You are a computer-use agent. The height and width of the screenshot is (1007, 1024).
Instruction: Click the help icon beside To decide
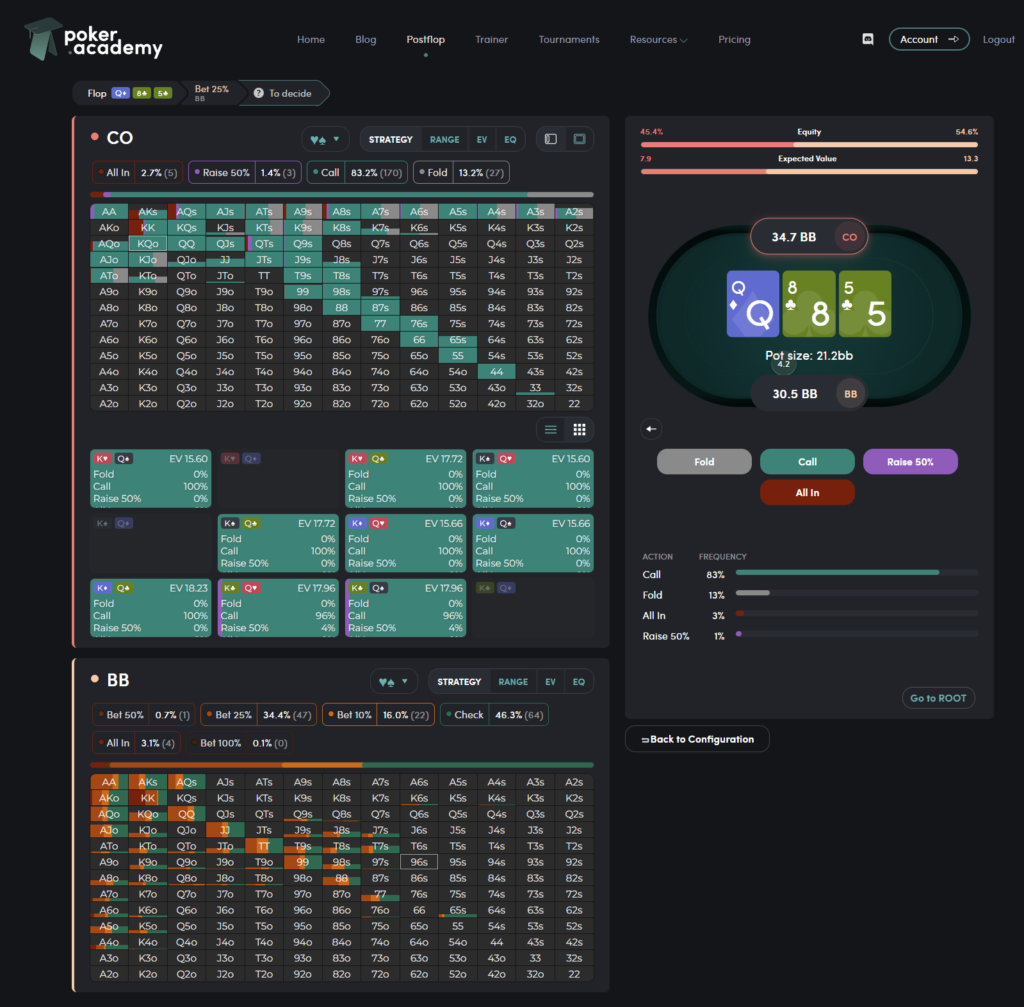pyautogui.click(x=259, y=93)
